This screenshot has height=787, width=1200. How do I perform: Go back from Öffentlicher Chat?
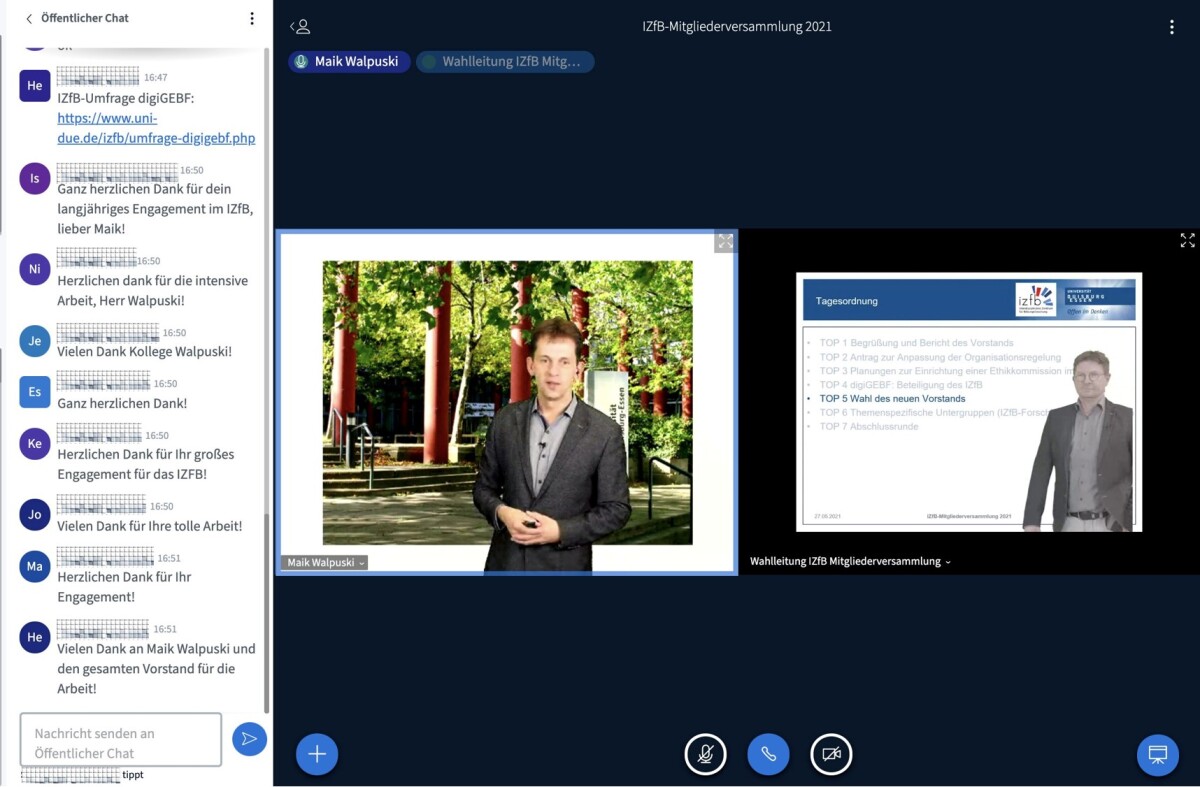coord(29,18)
